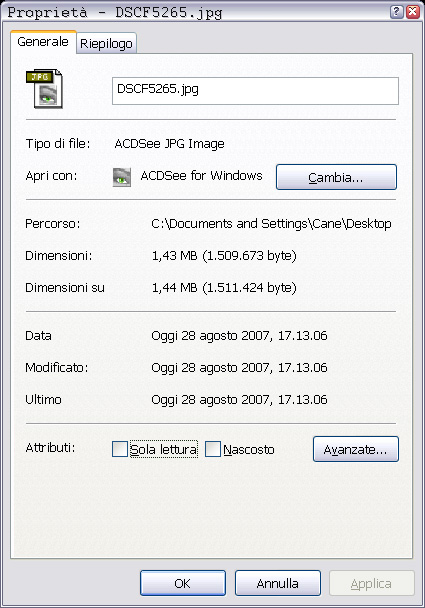Viewport: 425px width, 608px height.
Task: Click the greyed-out Applica button
Action: [371, 583]
